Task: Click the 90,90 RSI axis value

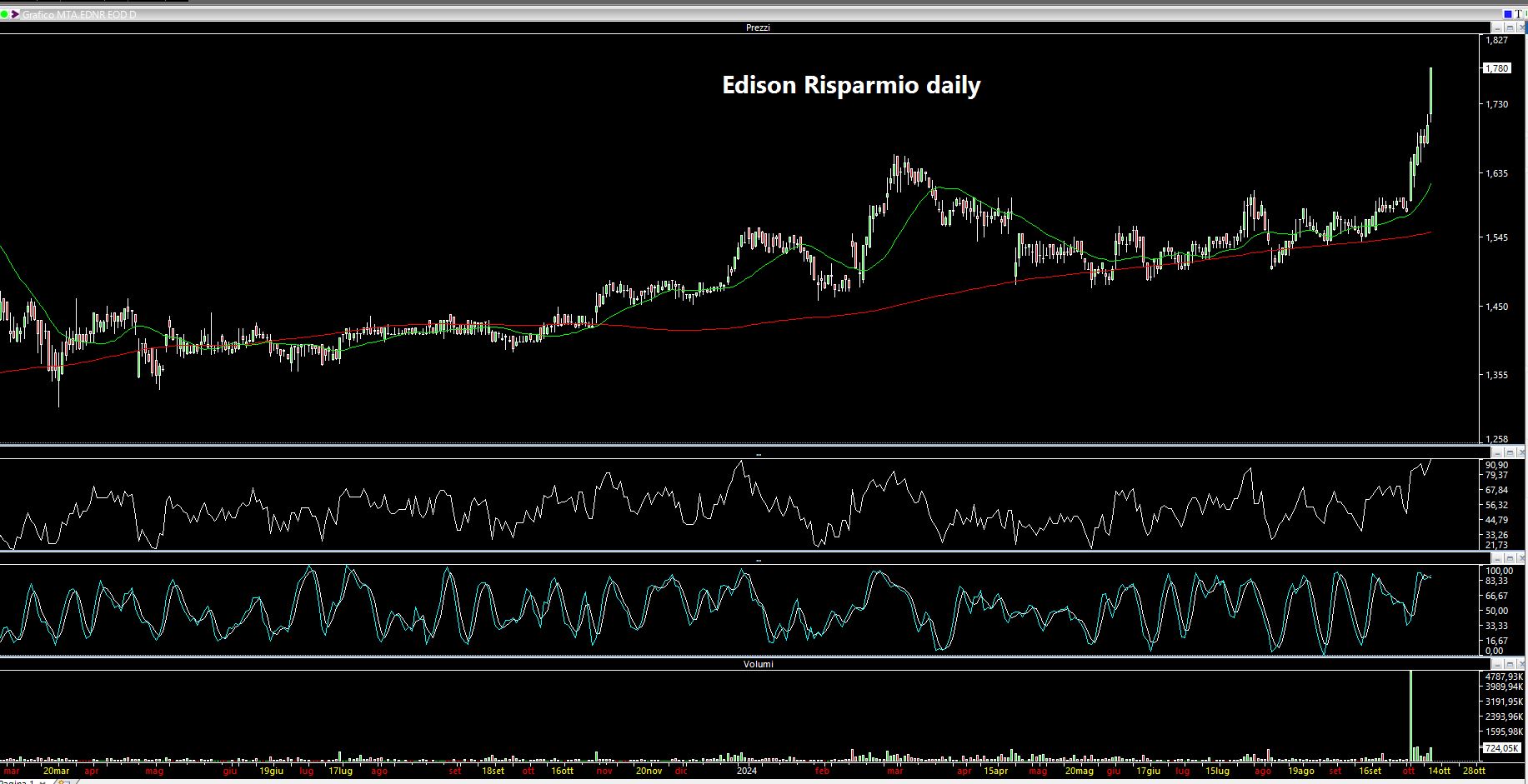Action: (x=1496, y=465)
